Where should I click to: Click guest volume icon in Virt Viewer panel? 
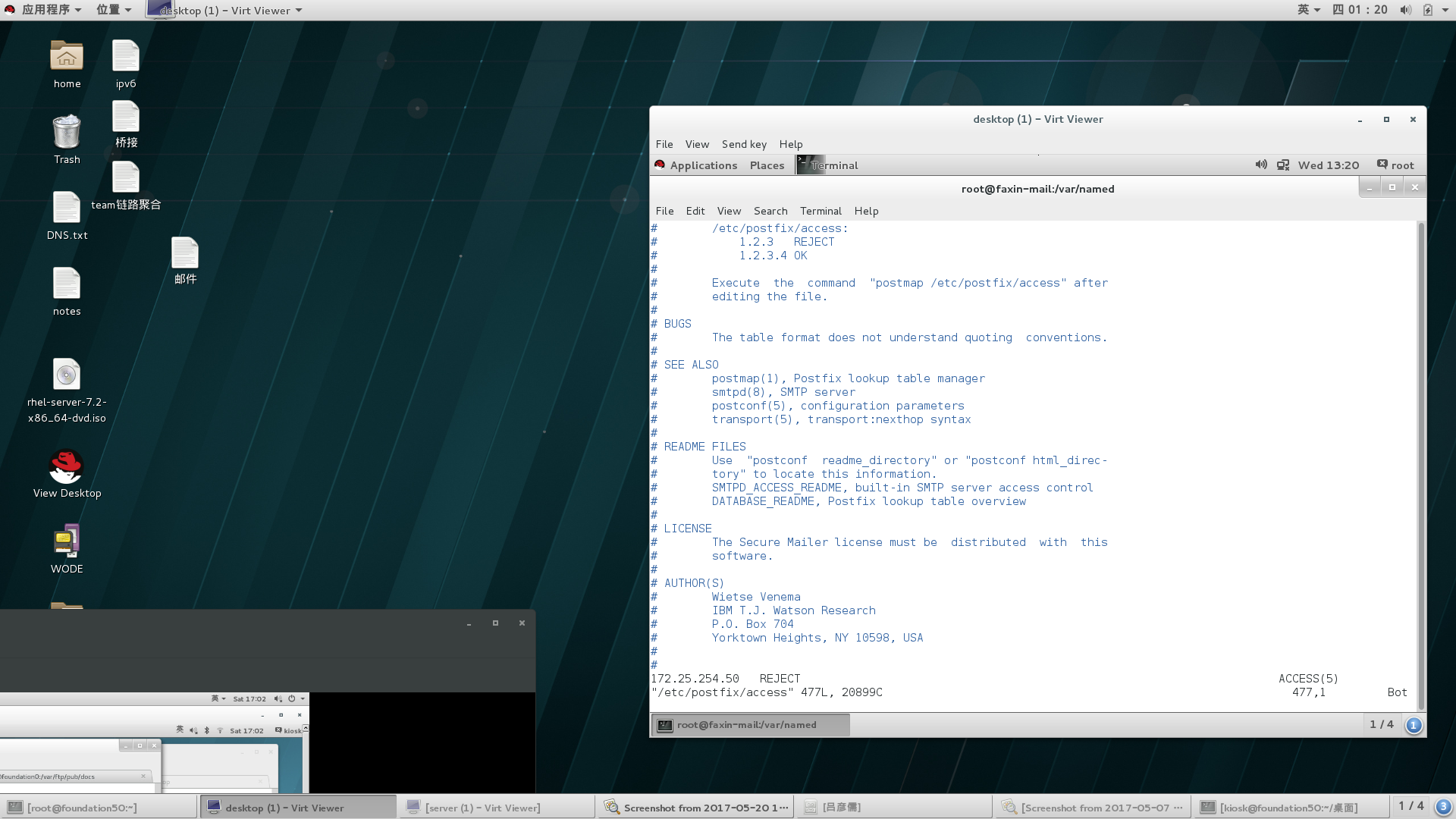click(x=1261, y=165)
